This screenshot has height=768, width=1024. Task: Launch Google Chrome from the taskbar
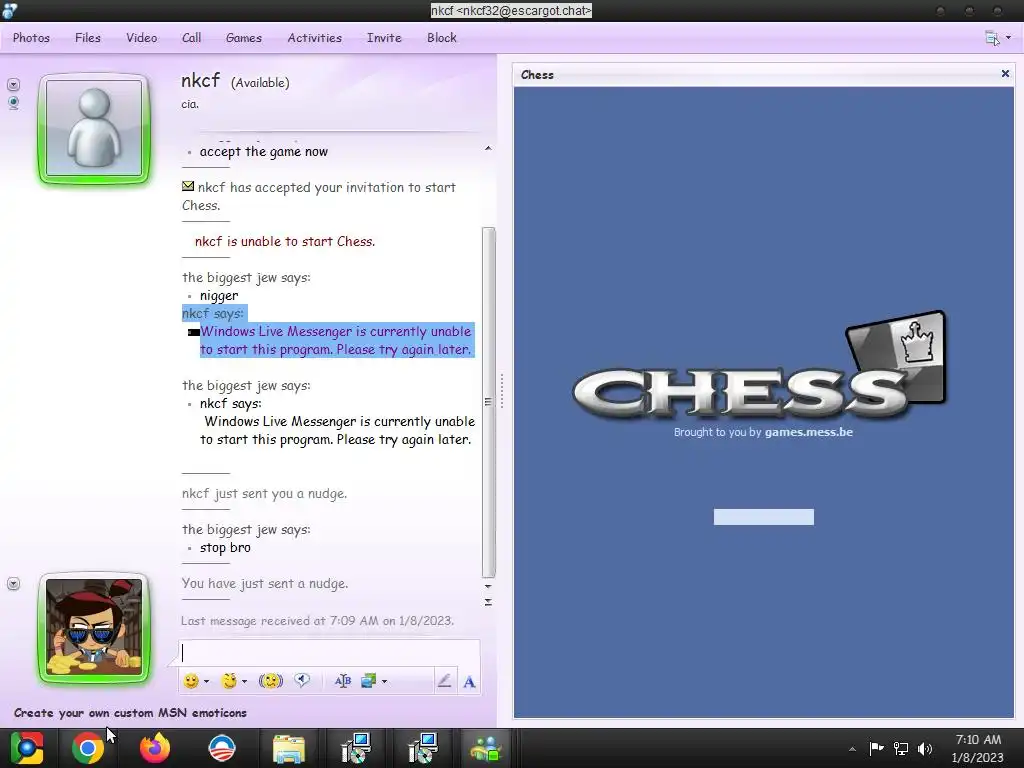[88, 748]
